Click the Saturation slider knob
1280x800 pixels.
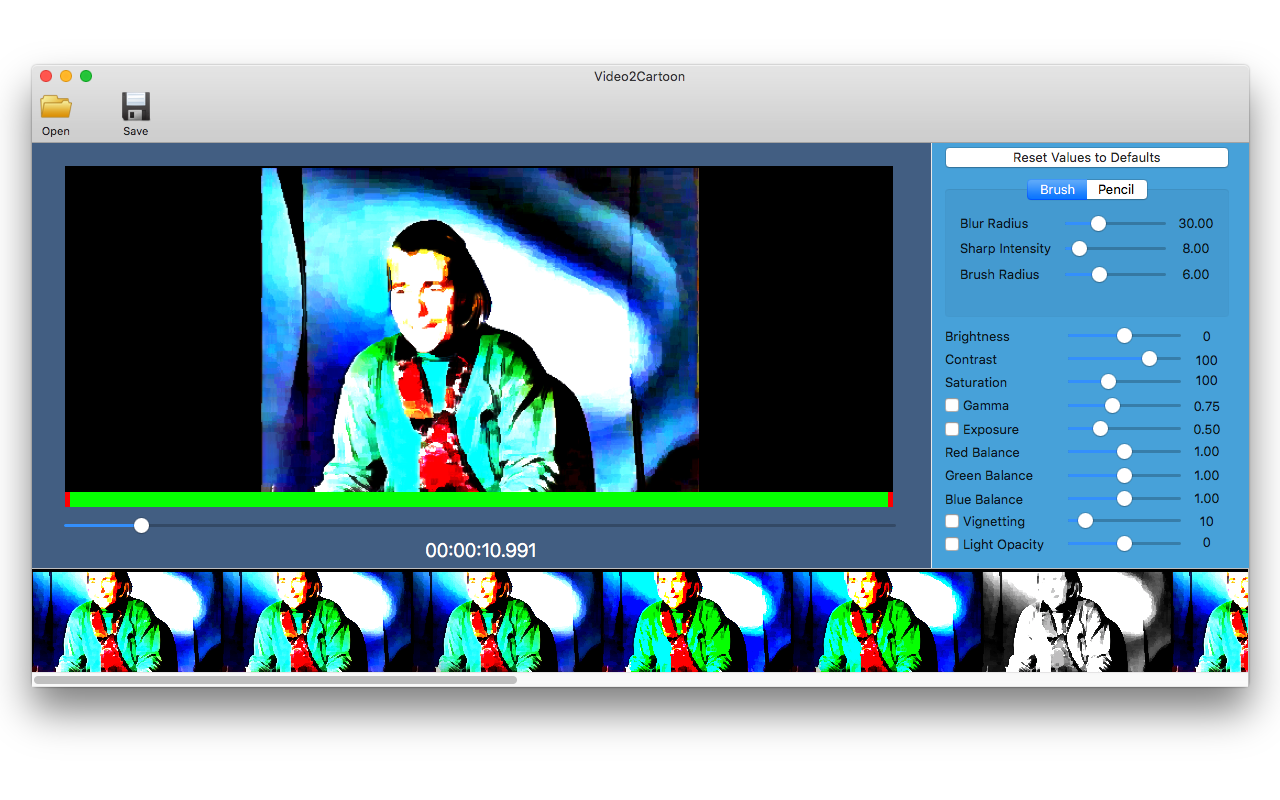[x=1108, y=382]
